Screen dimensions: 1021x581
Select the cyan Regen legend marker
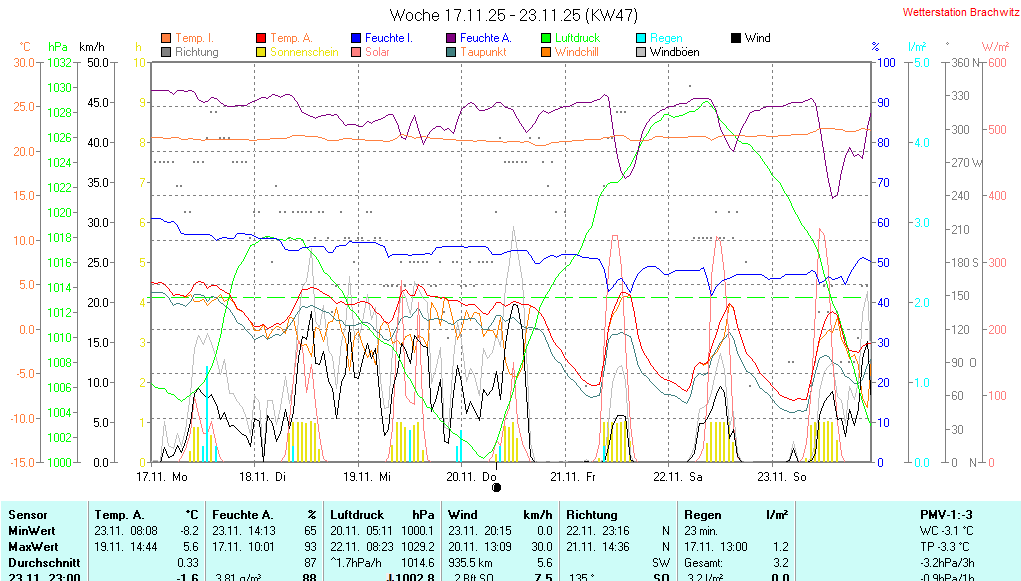tap(641, 38)
